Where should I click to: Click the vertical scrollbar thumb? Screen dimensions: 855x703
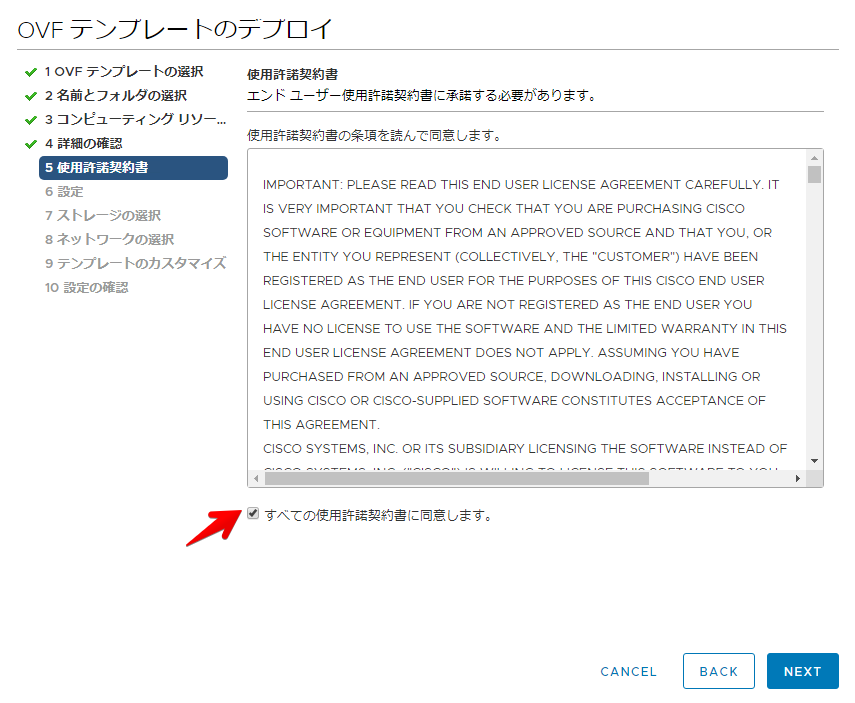pyautogui.click(x=814, y=175)
